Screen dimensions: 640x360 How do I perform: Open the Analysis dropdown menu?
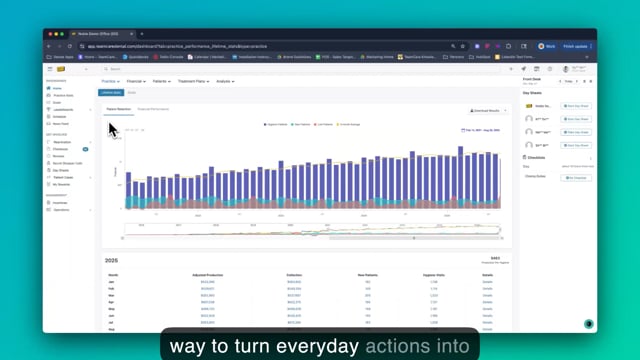[225, 81]
